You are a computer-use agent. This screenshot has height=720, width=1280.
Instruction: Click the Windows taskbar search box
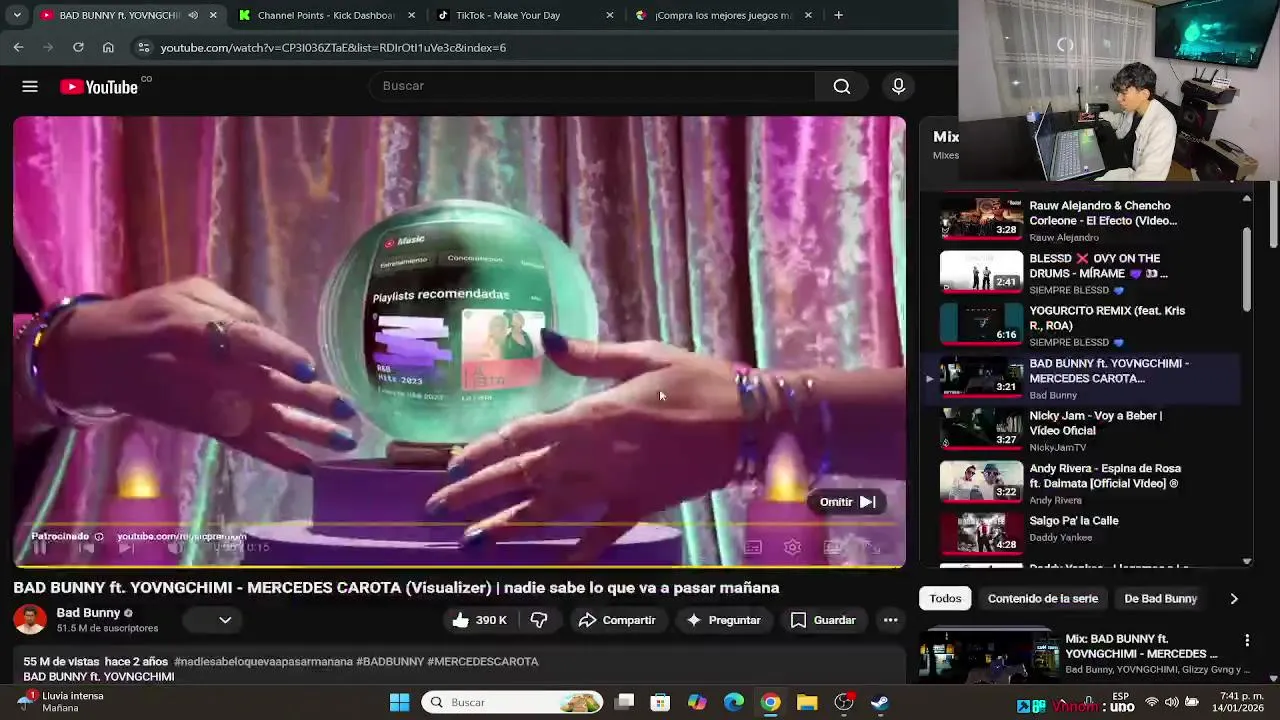coord(512,702)
